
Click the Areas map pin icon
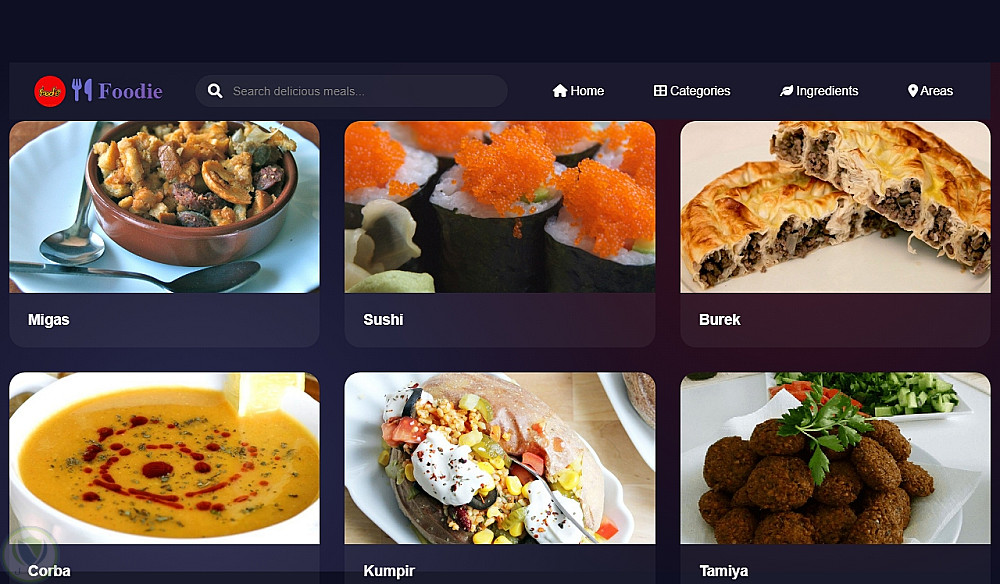(x=913, y=91)
